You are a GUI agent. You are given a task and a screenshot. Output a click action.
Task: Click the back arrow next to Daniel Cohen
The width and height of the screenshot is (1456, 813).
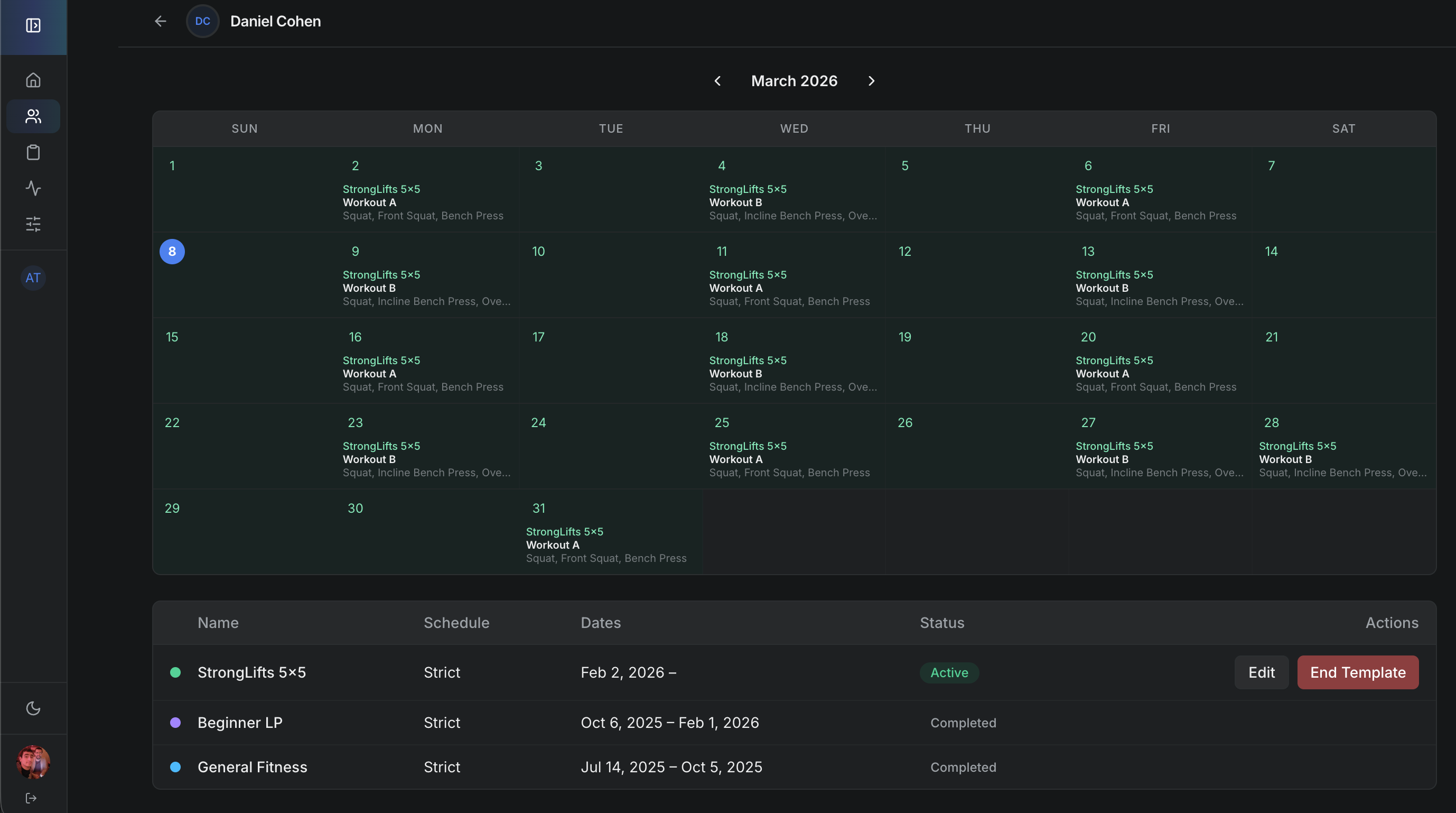click(x=160, y=21)
